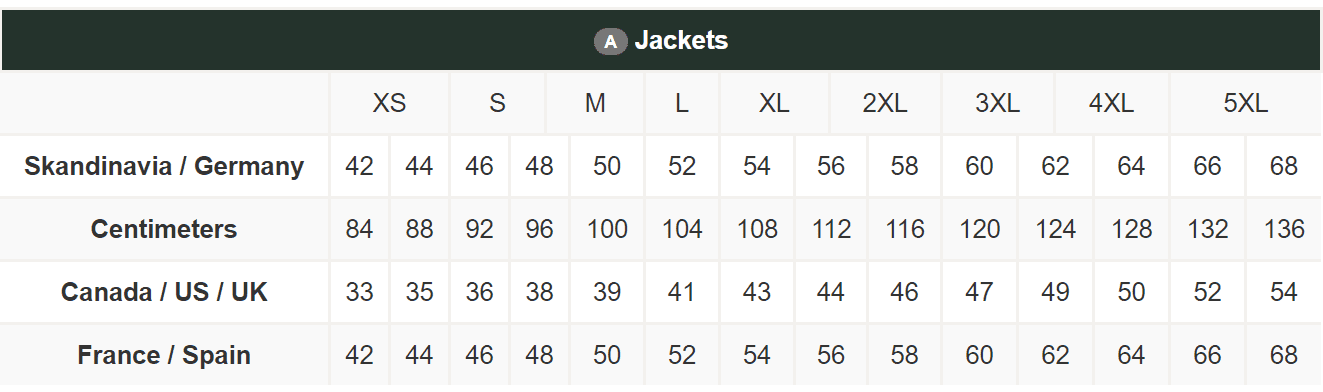The width and height of the screenshot is (1323, 392).
Task: Click the 100 centimeters cell
Action: tap(607, 229)
